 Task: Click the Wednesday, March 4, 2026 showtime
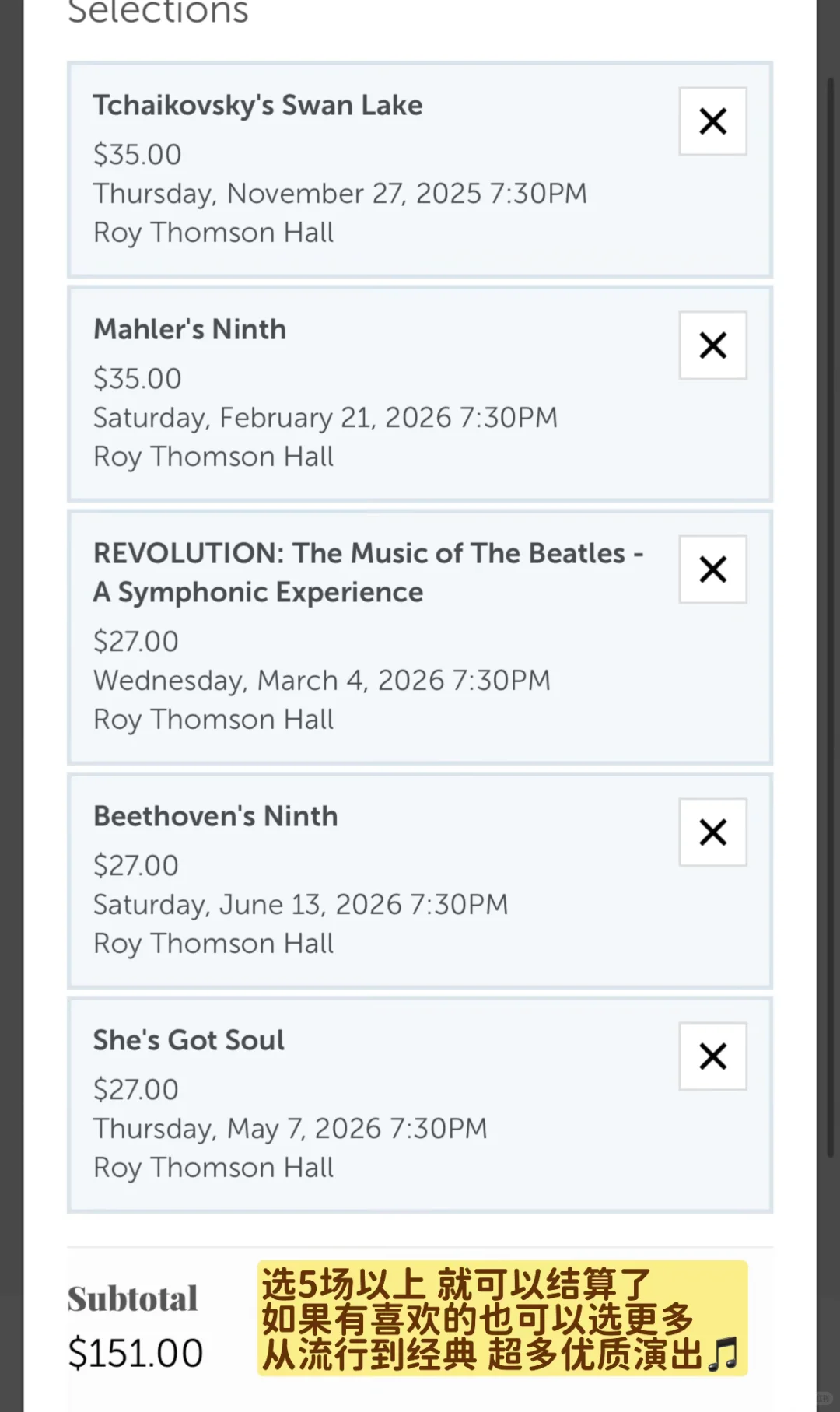click(321, 681)
